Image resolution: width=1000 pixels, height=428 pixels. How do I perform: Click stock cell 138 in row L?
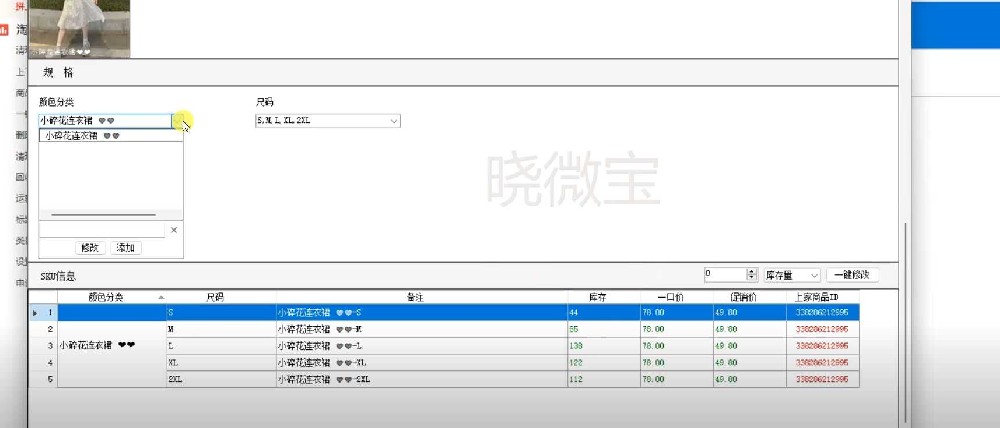pyautogui.click(x=603, y=345)
